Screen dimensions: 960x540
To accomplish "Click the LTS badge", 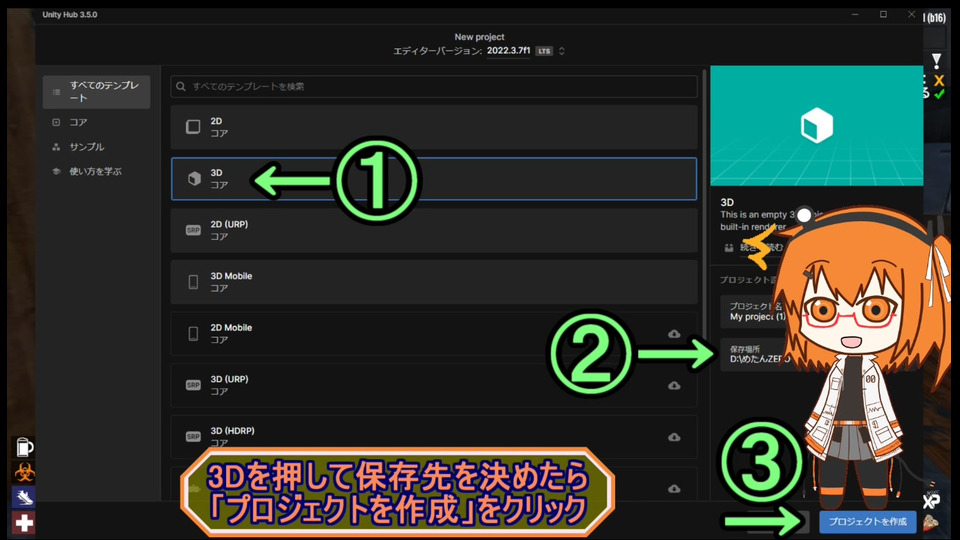I will (544, 51).
